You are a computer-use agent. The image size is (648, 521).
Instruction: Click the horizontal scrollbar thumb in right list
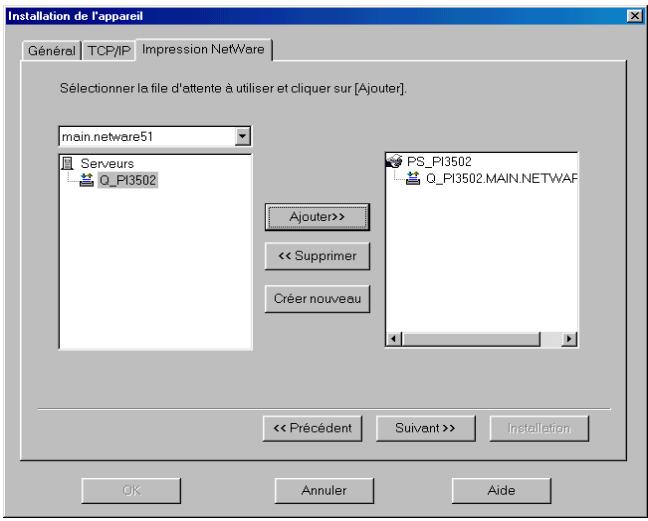[x=471, y=339]
